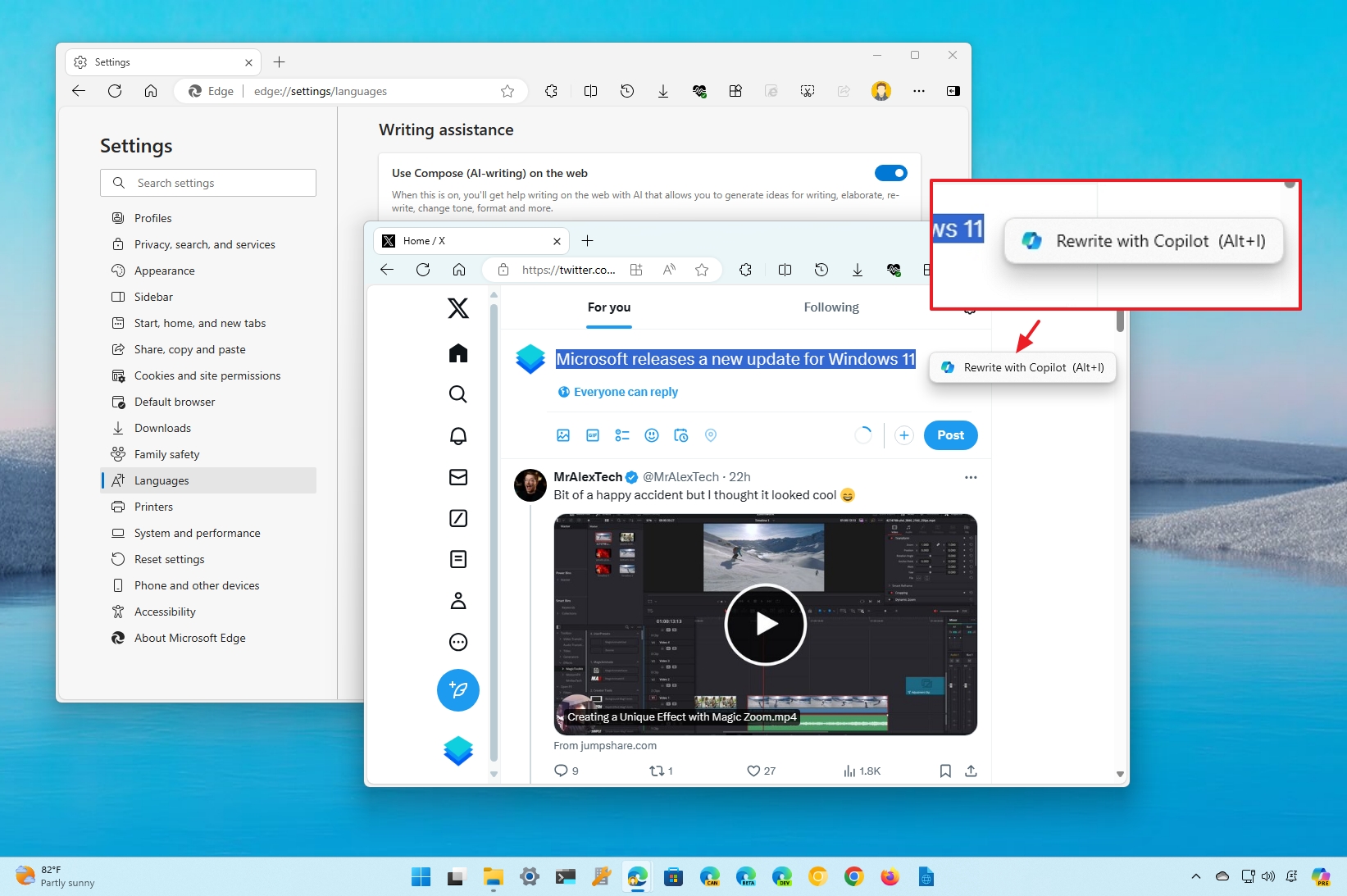Attach an image in the tweet composer
This screenshot has height=896, width=1347.
coord(563,435)
